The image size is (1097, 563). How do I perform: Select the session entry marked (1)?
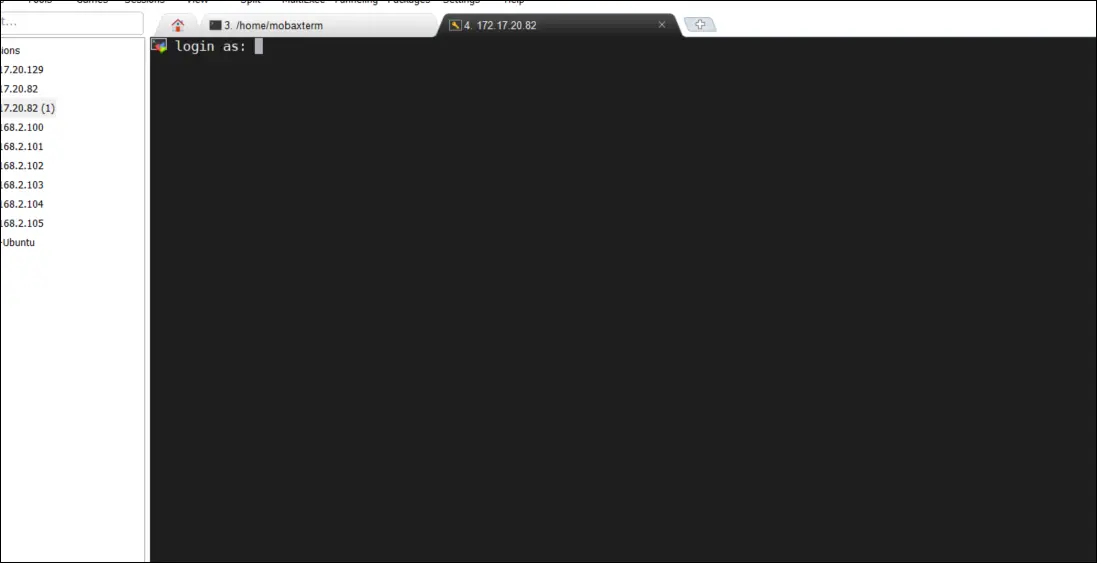click(x=27, y=108)
